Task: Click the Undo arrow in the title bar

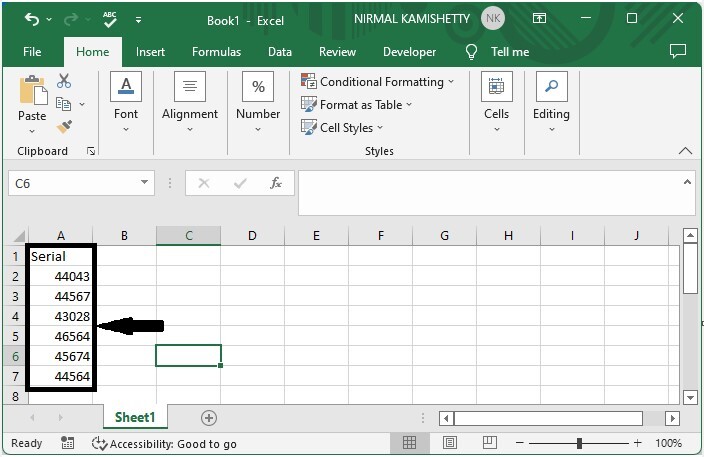Action: pos(32,19)
